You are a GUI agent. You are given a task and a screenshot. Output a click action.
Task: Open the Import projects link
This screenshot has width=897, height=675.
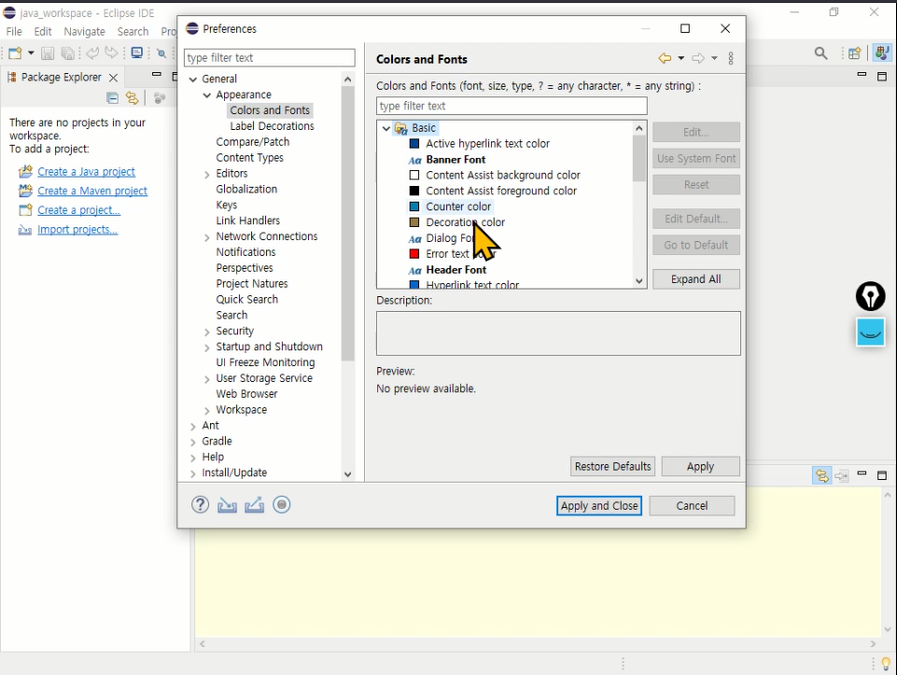77,230
